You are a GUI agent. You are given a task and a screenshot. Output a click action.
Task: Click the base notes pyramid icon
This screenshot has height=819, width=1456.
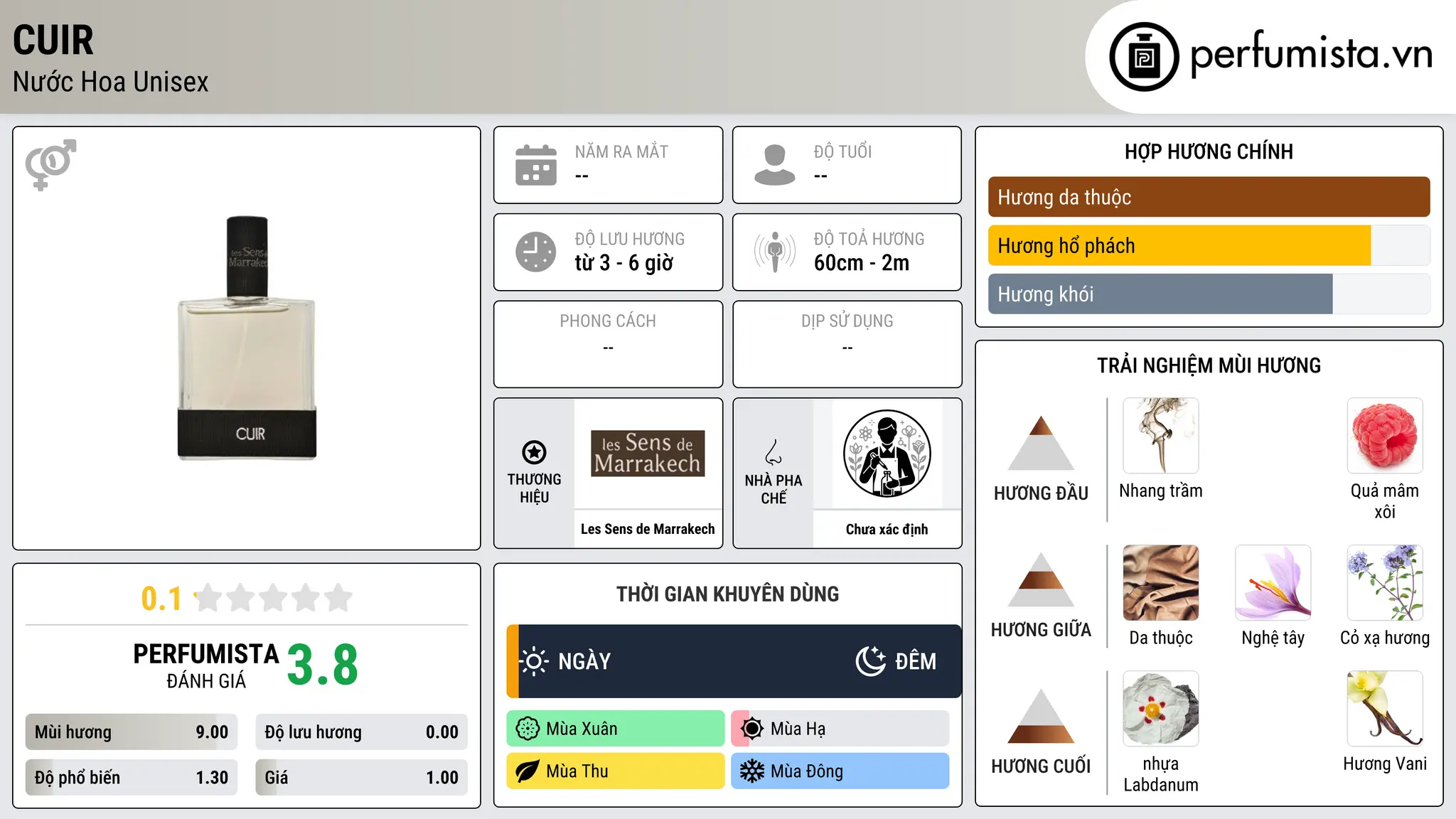[x=1041, y=716]
